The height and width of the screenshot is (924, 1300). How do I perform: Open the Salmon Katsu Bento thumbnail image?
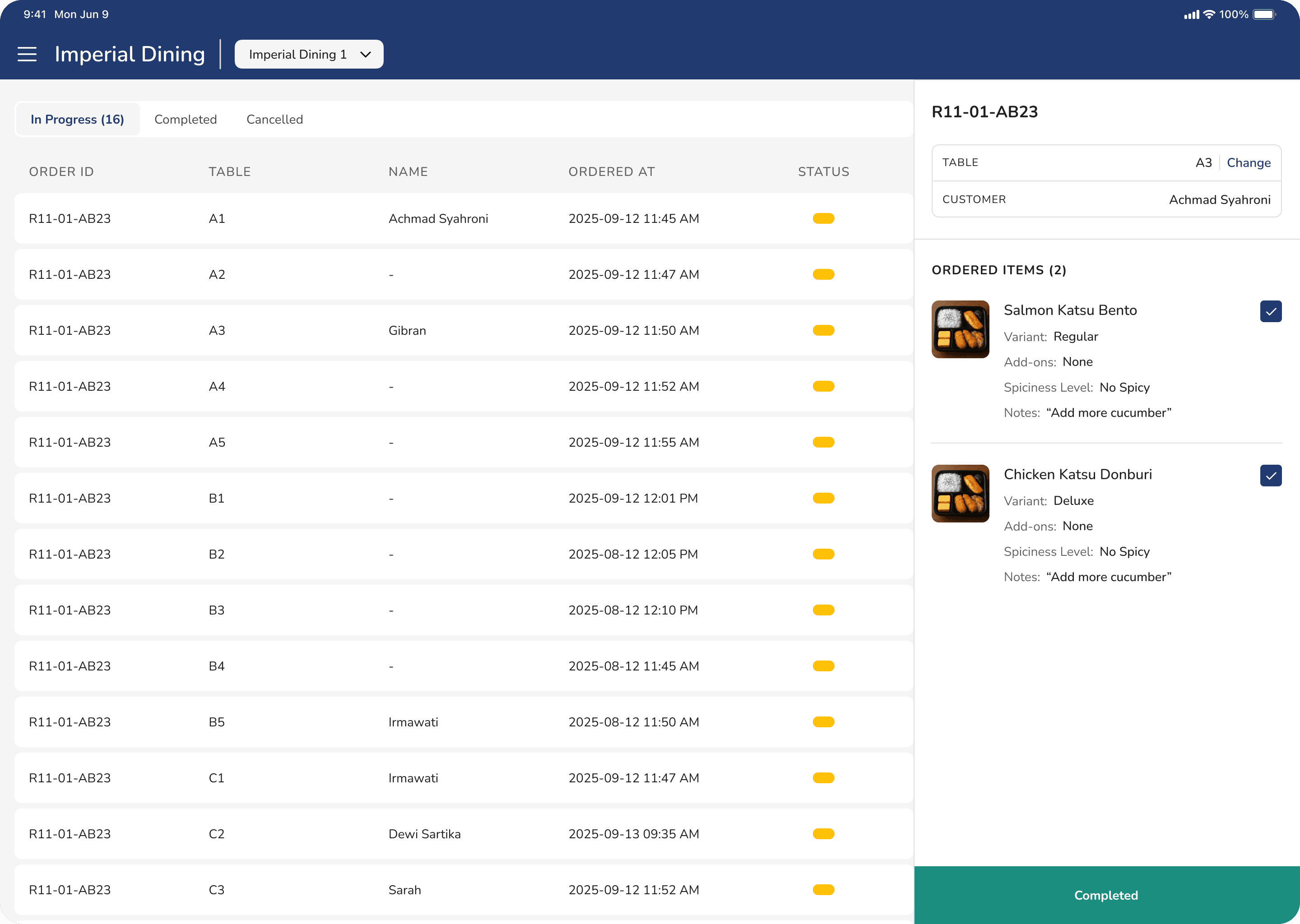tap(960, 329)
